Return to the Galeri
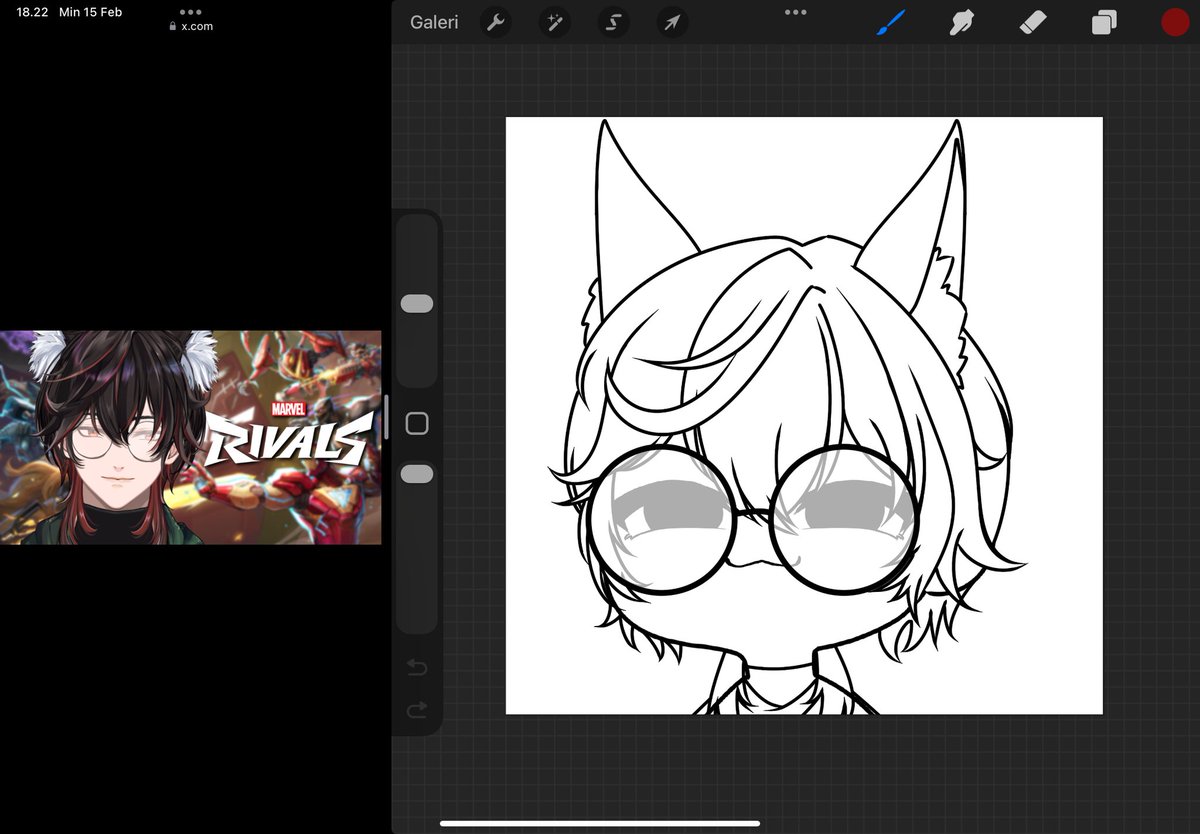The width and height of the screenshot is (1200, 834). coord(434,21)
